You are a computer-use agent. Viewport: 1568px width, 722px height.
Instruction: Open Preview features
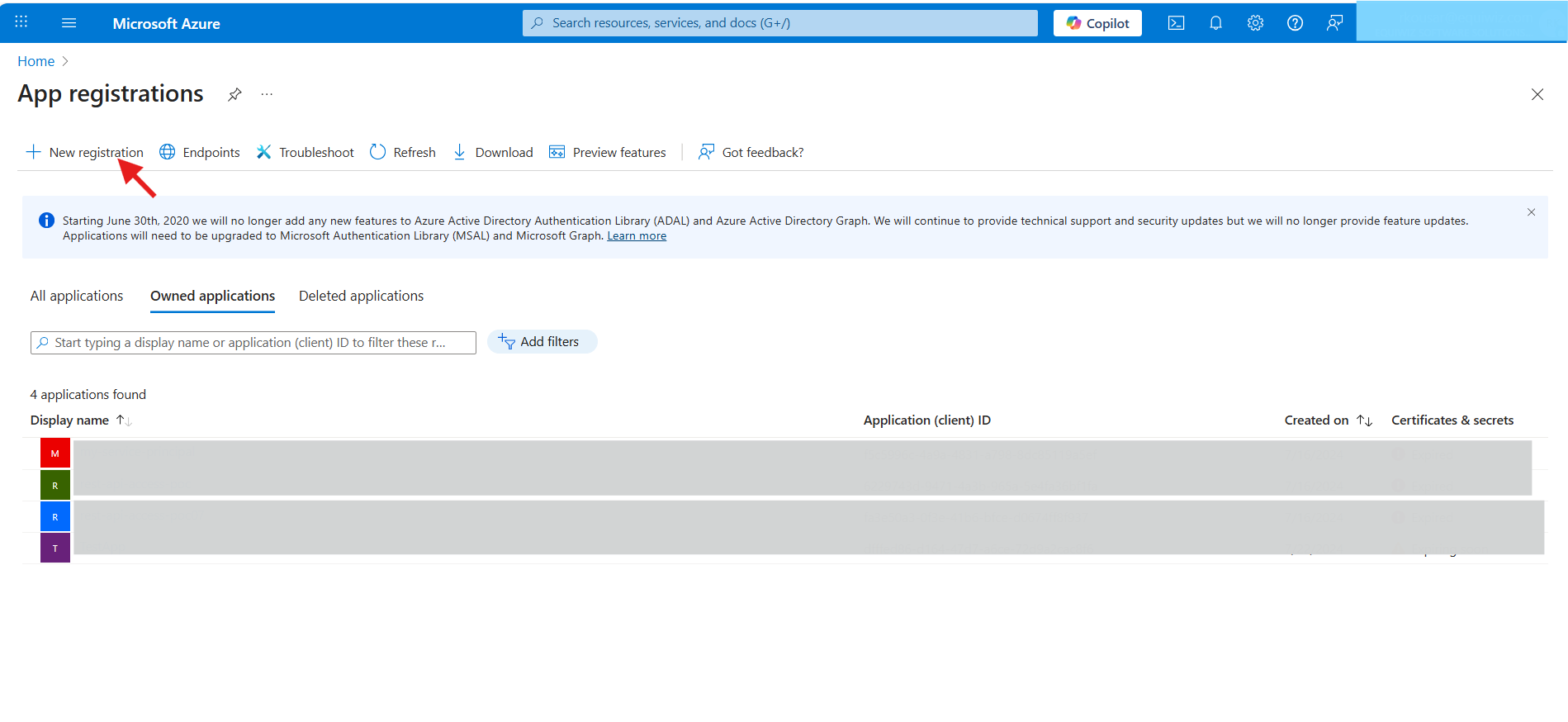click(608, 152)
